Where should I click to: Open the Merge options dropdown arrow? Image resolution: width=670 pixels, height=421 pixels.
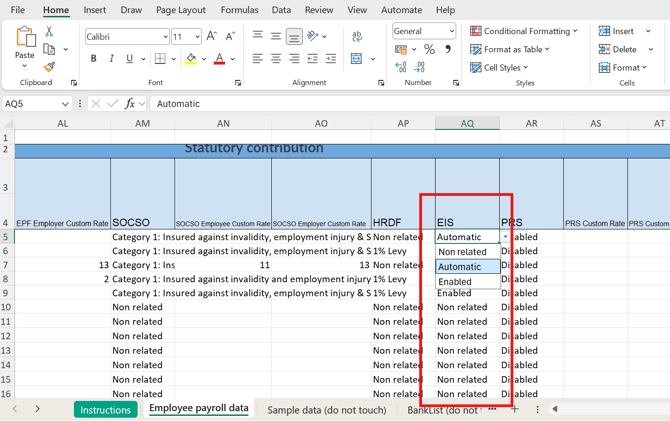[373, 59]
